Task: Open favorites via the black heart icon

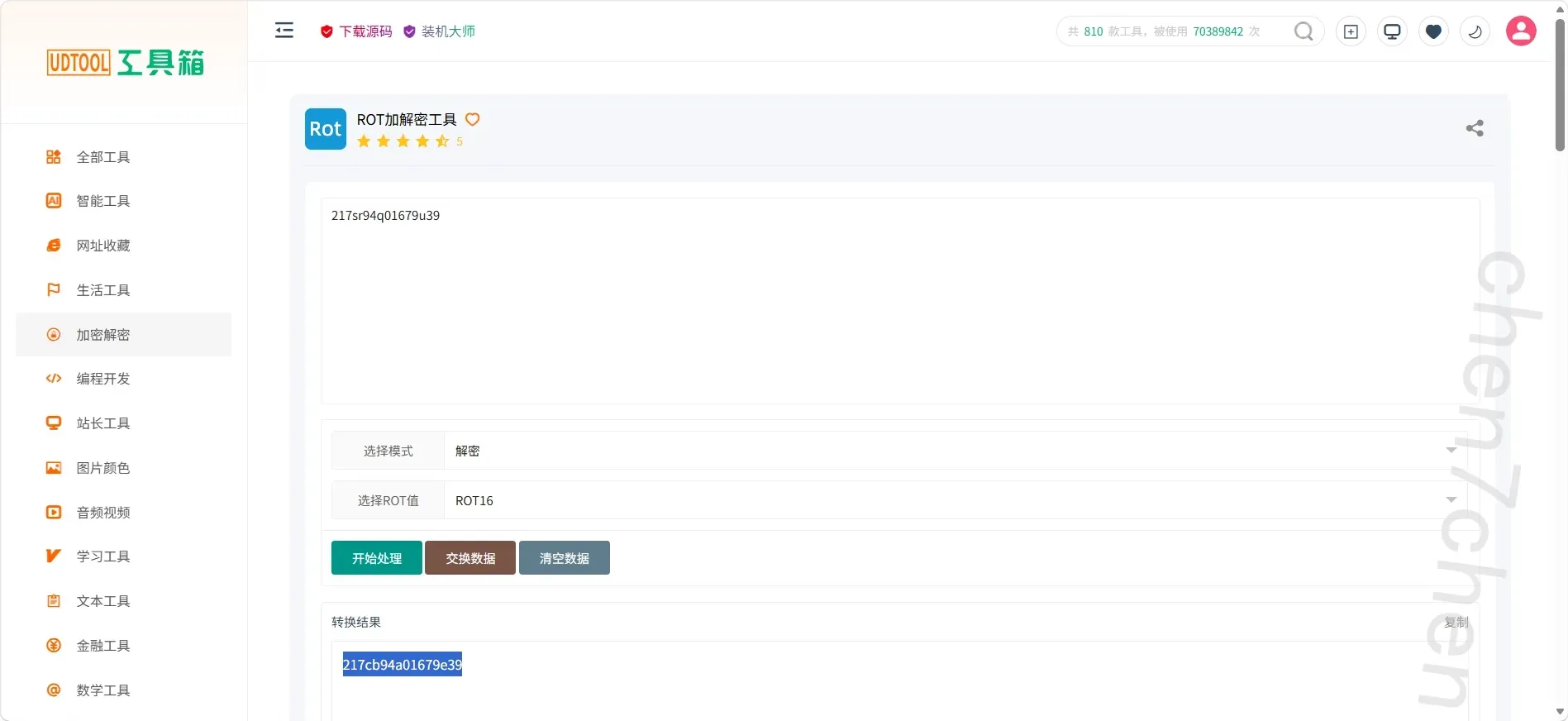Action: (x=1433, y=31)
